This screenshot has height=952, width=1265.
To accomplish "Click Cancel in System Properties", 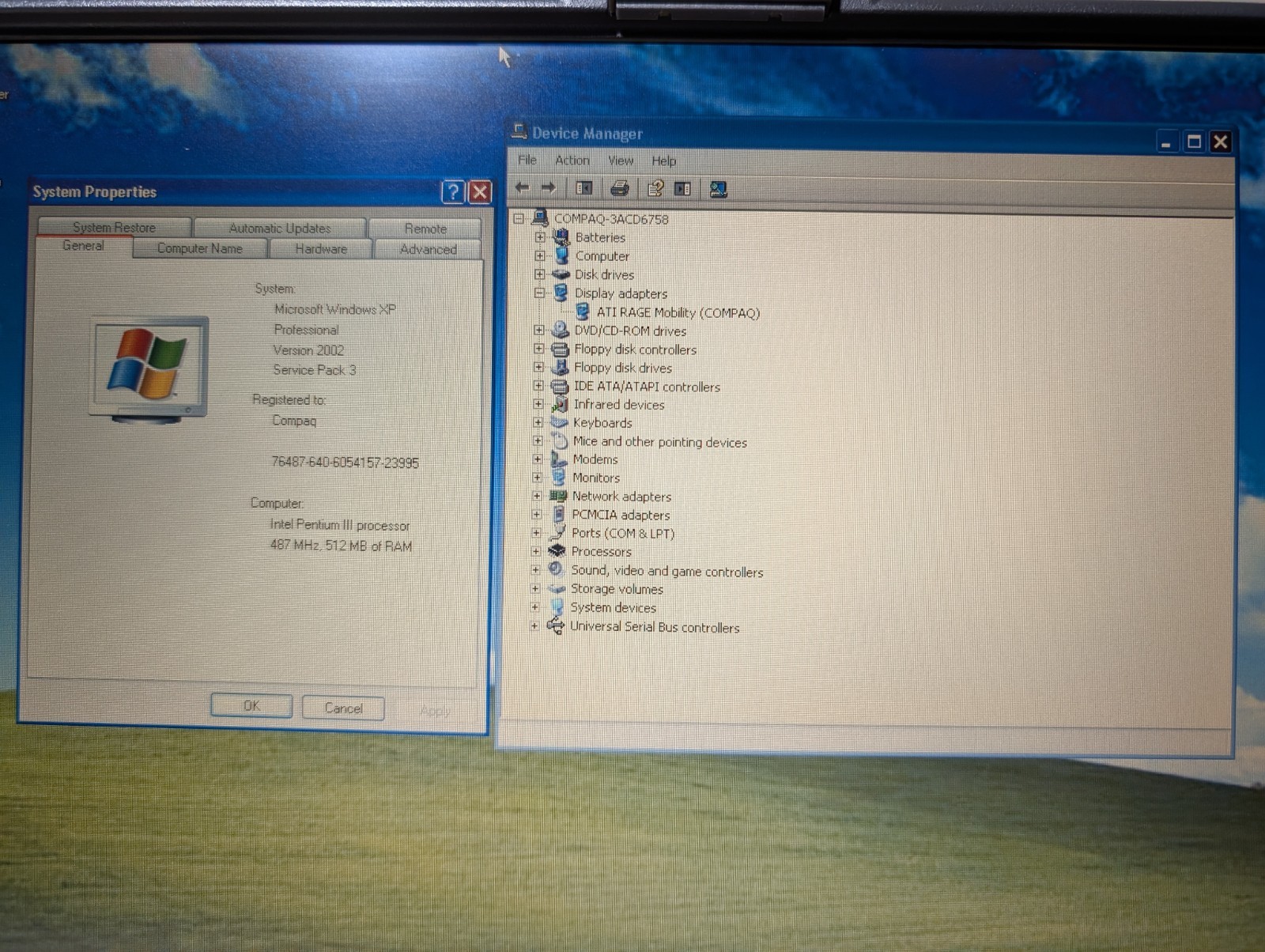I will click(x=343, y=708).
